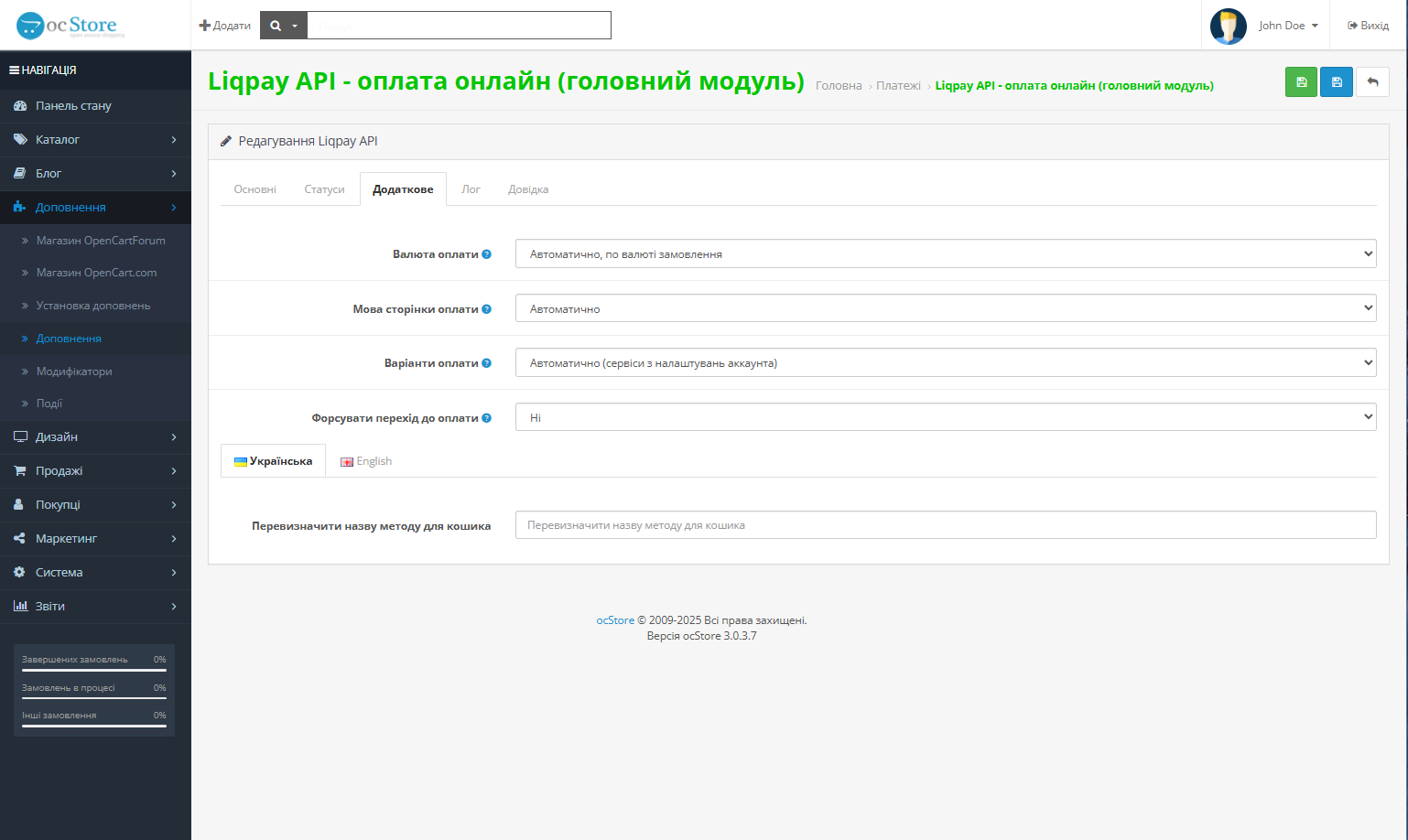Open Магазин OpenCart.com

[96, 273]
